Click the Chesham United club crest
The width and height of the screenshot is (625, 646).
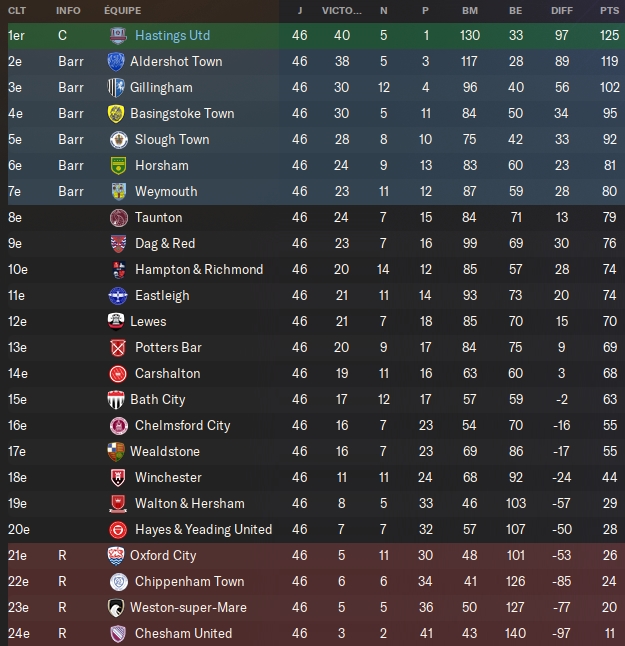click(116, 633)
